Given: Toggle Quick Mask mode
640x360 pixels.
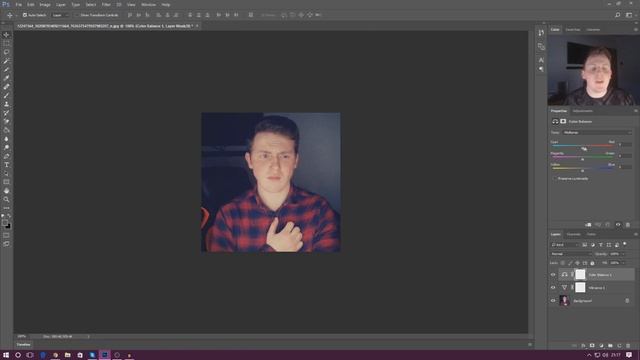Looking at the screenshot, I should [x=7, y=235].
